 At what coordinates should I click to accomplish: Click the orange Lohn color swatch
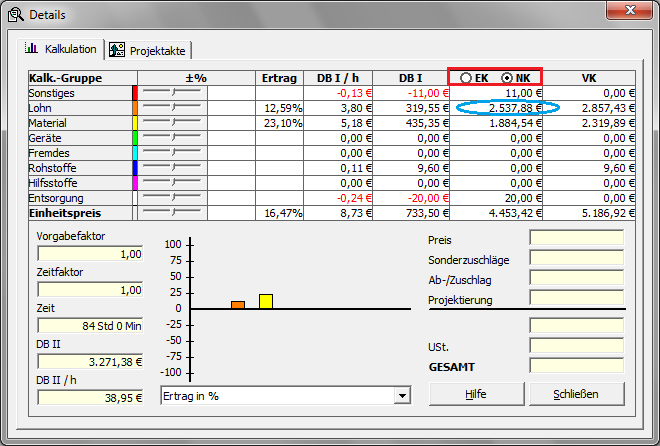135,108
